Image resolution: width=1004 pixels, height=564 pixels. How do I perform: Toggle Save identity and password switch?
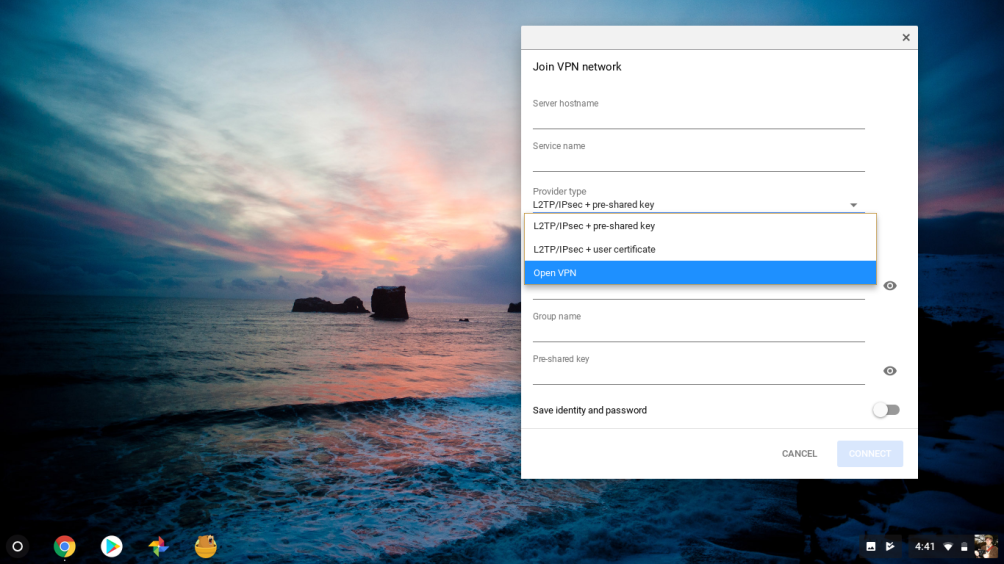[885, 410]
